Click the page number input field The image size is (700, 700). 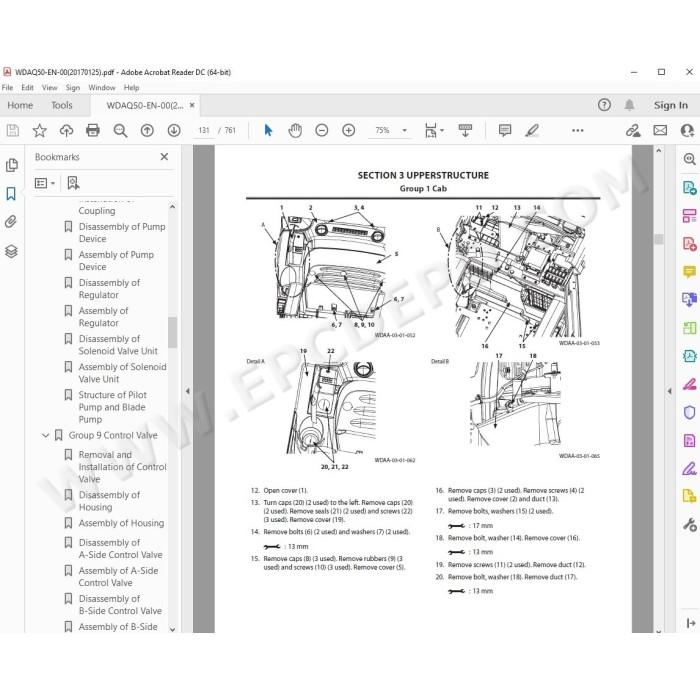[x=204, y=130]
